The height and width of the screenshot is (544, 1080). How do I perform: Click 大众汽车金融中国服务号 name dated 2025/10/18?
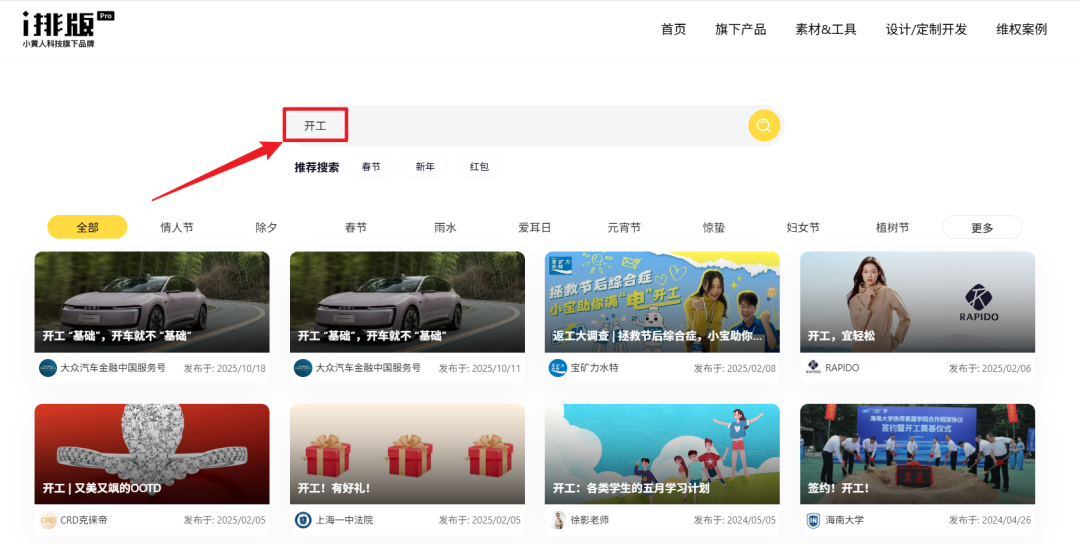coord(114,368)
